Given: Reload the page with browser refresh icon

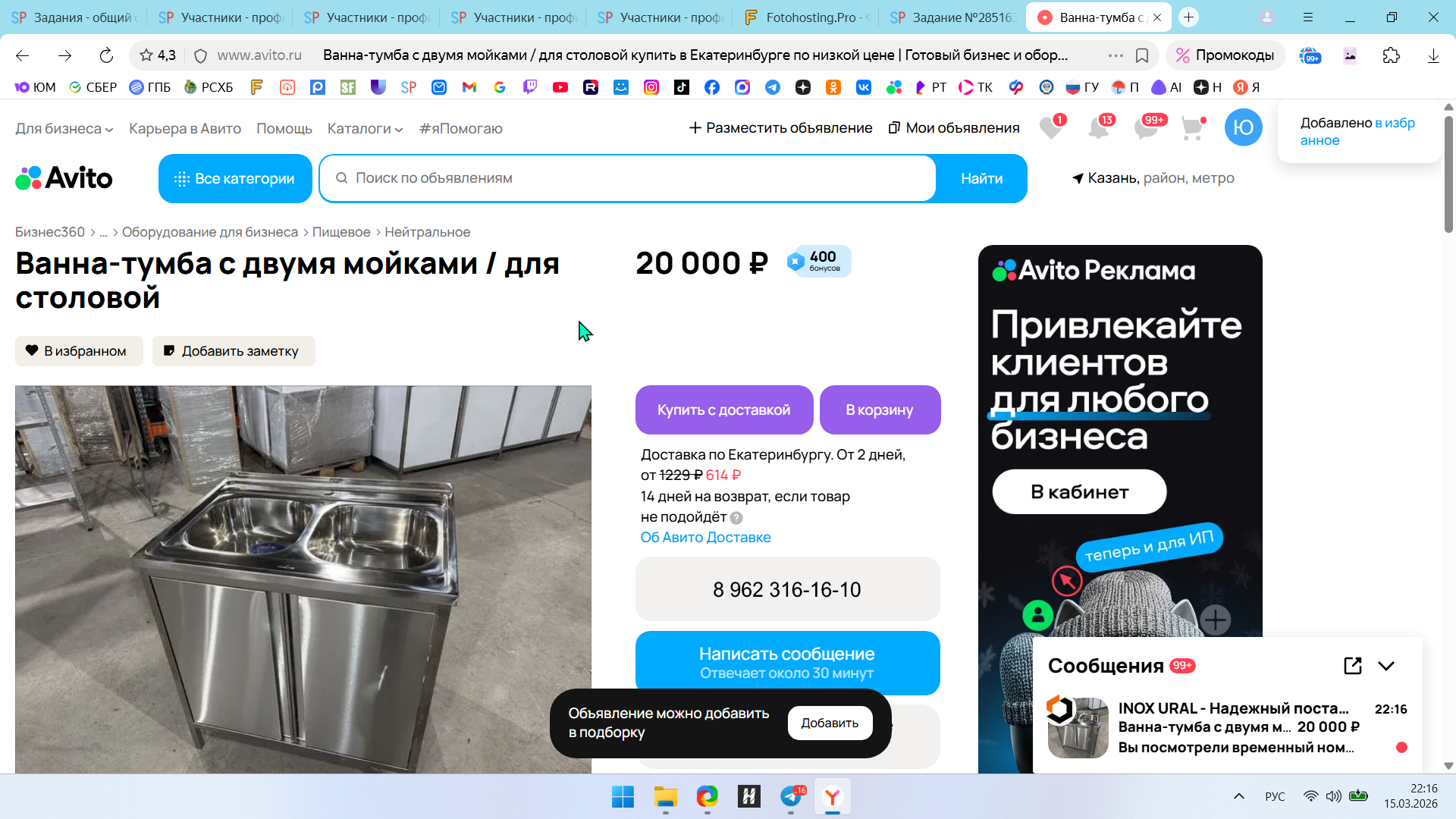Looking at the screenshot, I should pos(106,55).
